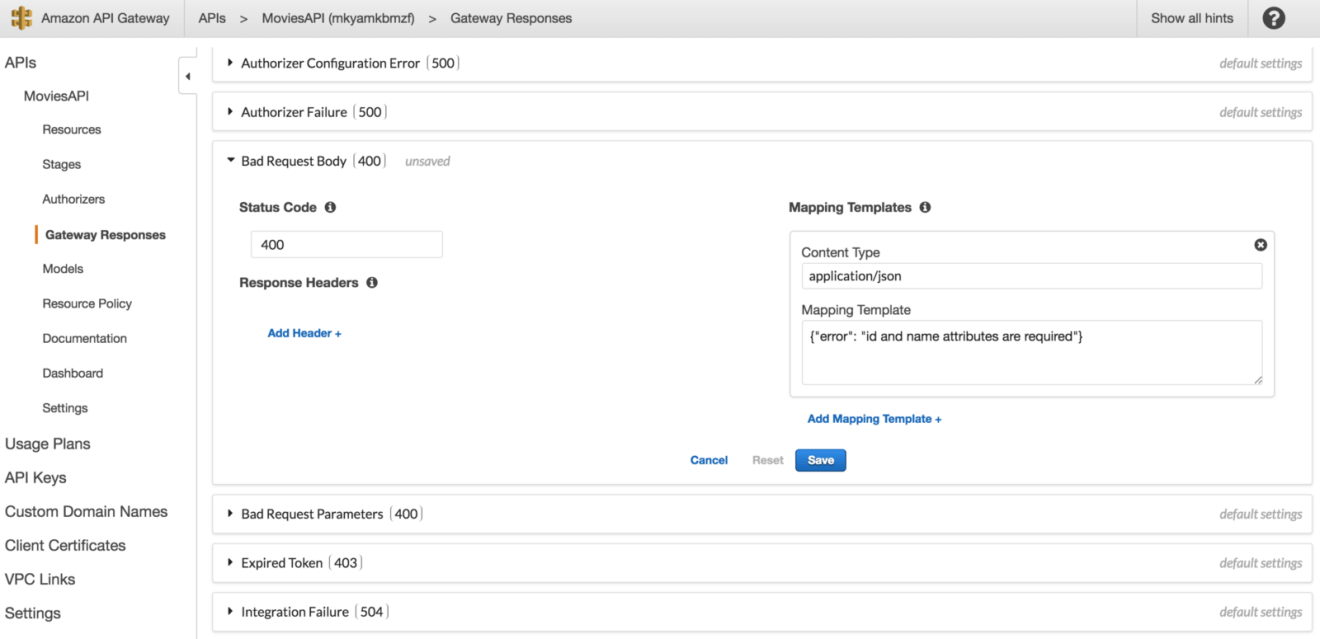The width and height of the screenshot is (1320, 639).
Task: Click the MoviesAPI (mkyamkbmzf) breadcrumb
Action: pos(338,18)
